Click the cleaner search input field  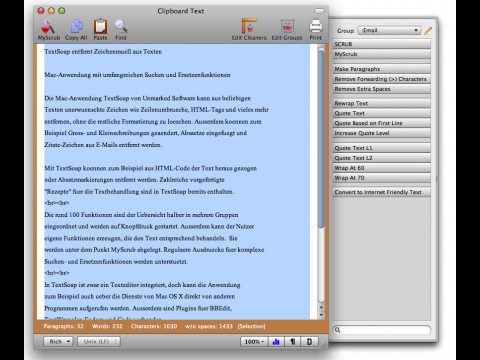click(x=382, y=330)
